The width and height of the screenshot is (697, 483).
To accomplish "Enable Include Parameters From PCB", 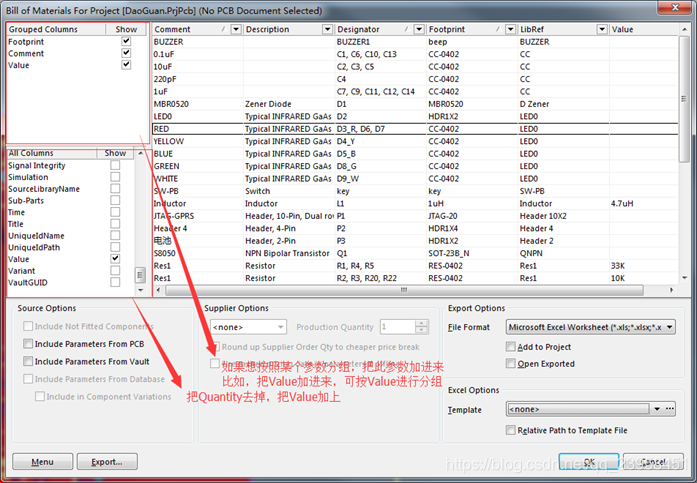I will pos(28,343).
